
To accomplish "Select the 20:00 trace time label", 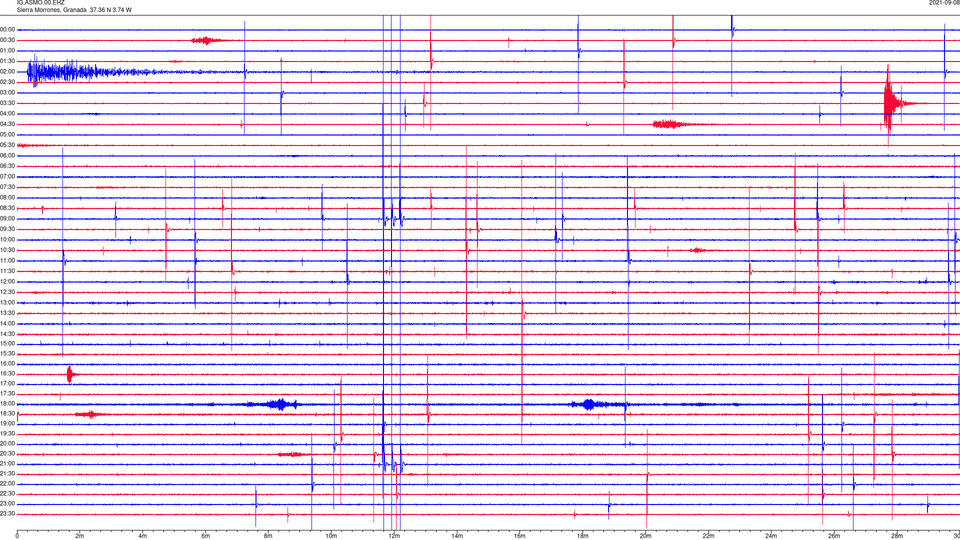I will coord(8,444).
